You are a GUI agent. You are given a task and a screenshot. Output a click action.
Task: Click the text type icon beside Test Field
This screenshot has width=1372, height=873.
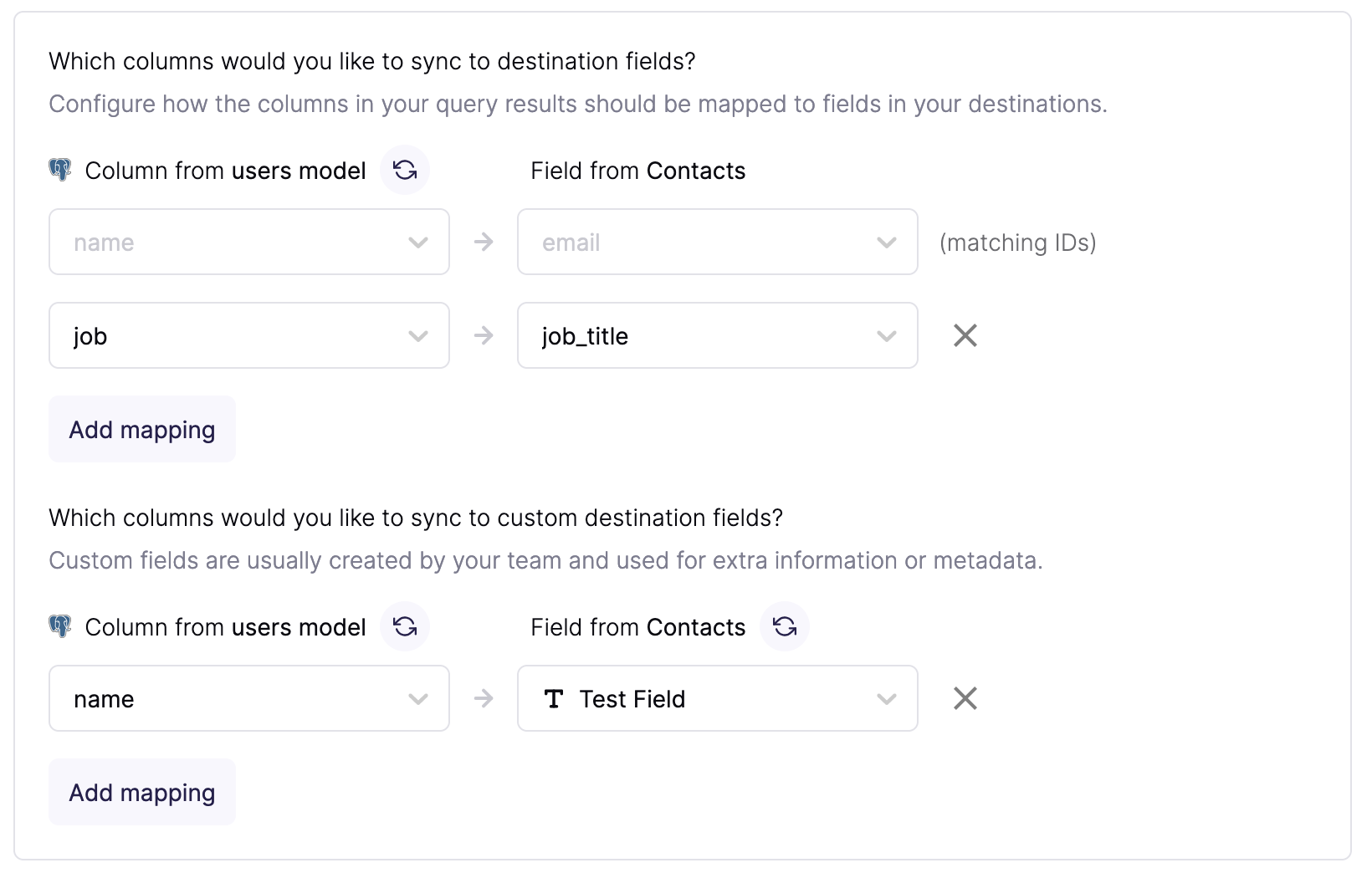(554, 699)
